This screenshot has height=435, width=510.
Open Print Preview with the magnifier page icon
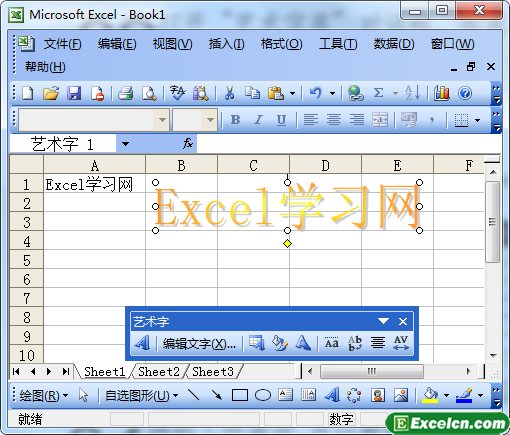(x=149, y=93)
